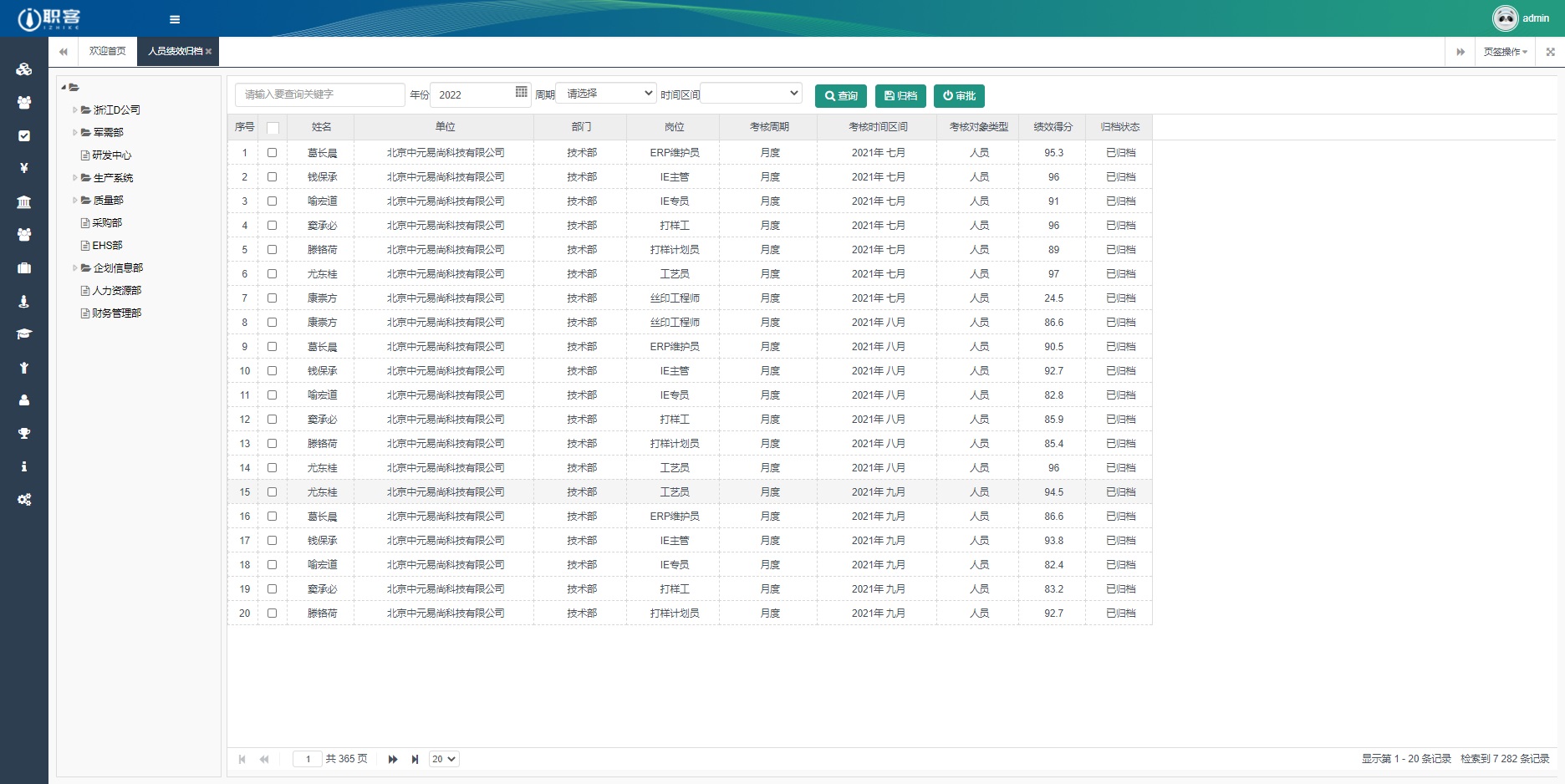Go to next page arrow
1565x784 pixels.
click(393, 759)
